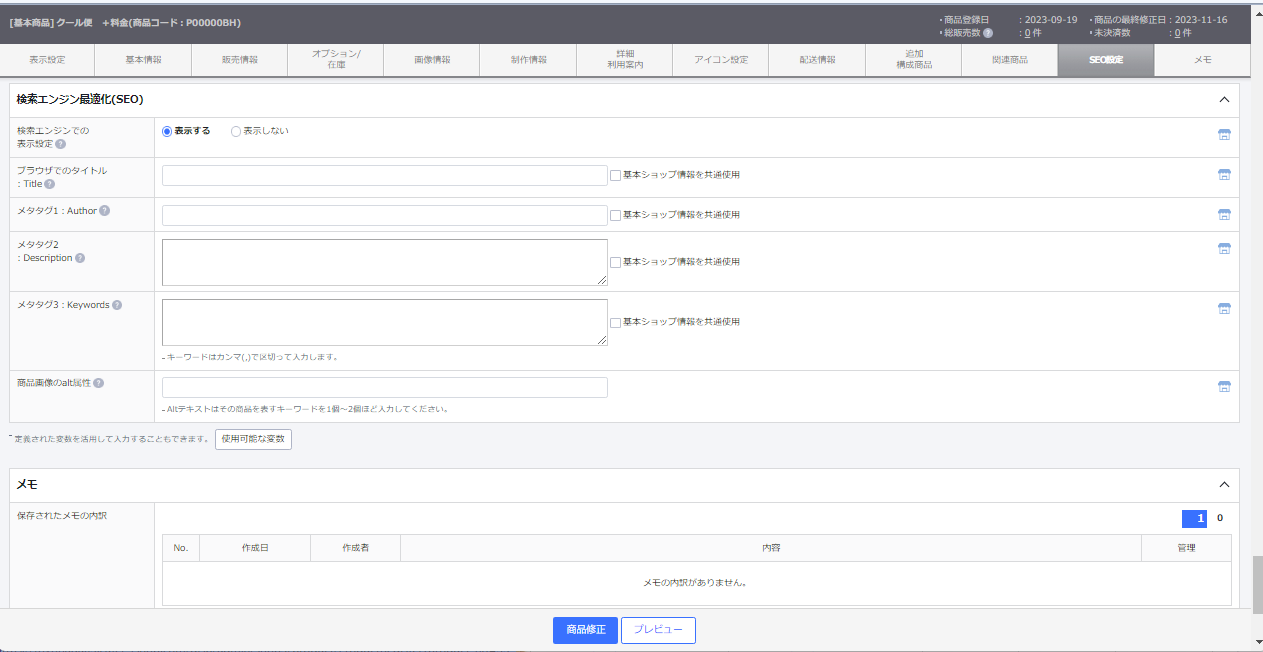Screen dimensions: 1263x652
Task: Open オプション/在庫 tab
Action: click(x=336, y=60)
